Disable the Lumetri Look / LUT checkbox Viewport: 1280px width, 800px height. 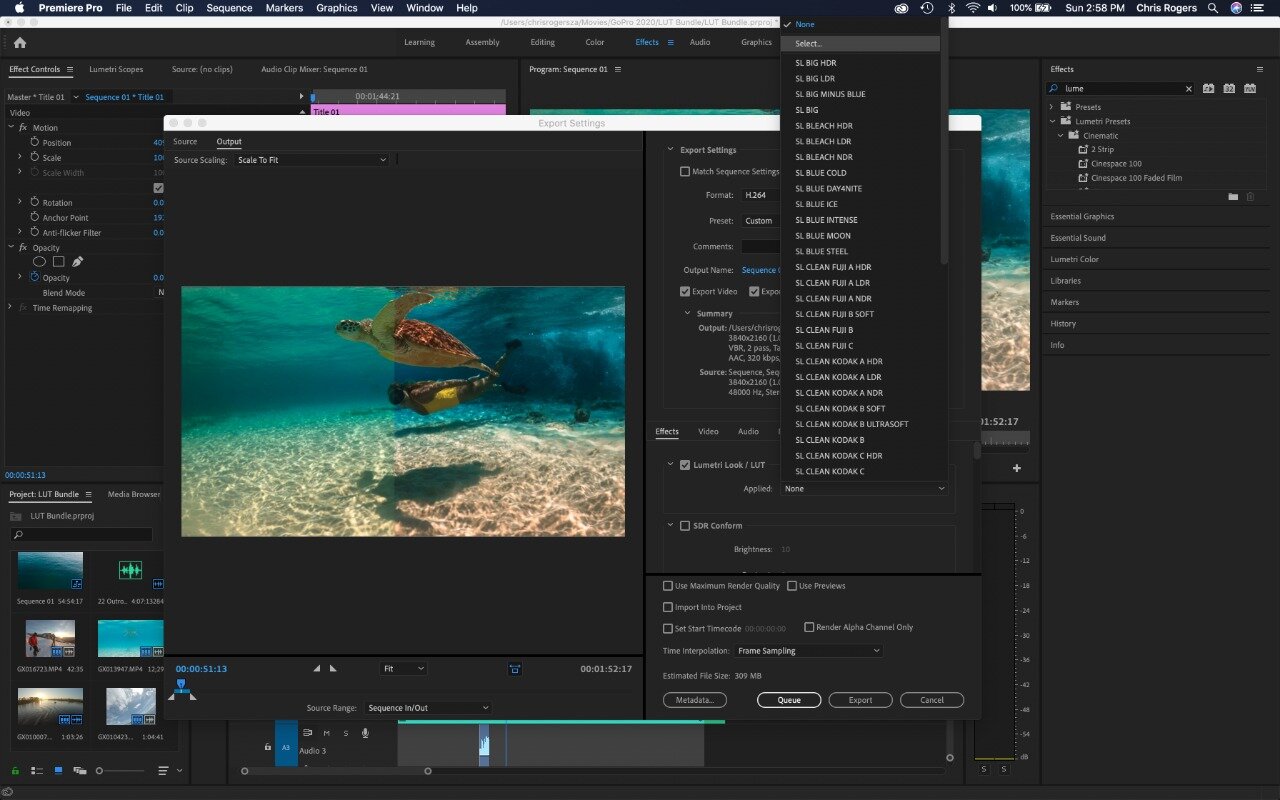[x=685, y=465]
